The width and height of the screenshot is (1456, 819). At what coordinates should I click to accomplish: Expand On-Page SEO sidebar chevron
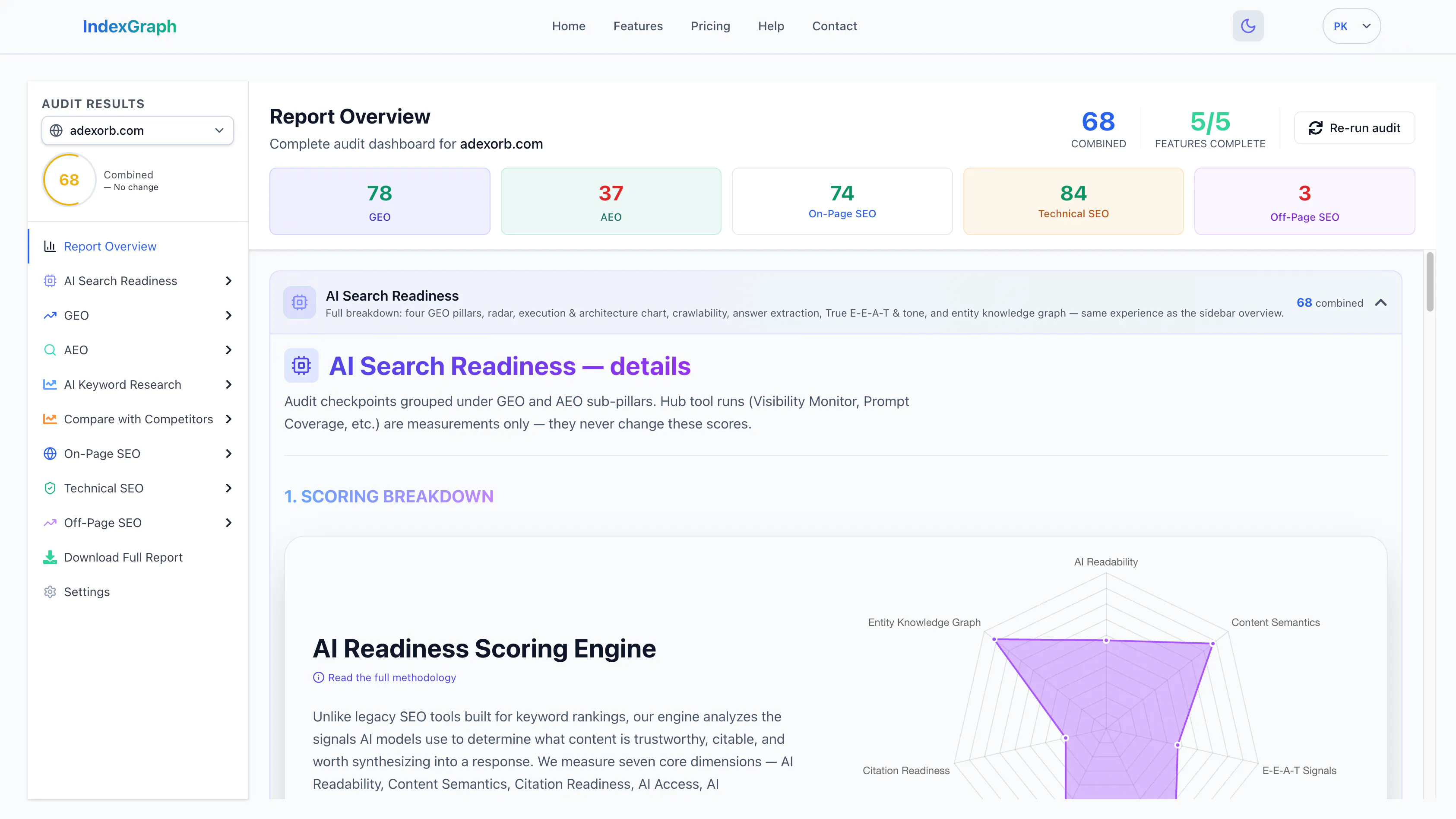[229, 454]
